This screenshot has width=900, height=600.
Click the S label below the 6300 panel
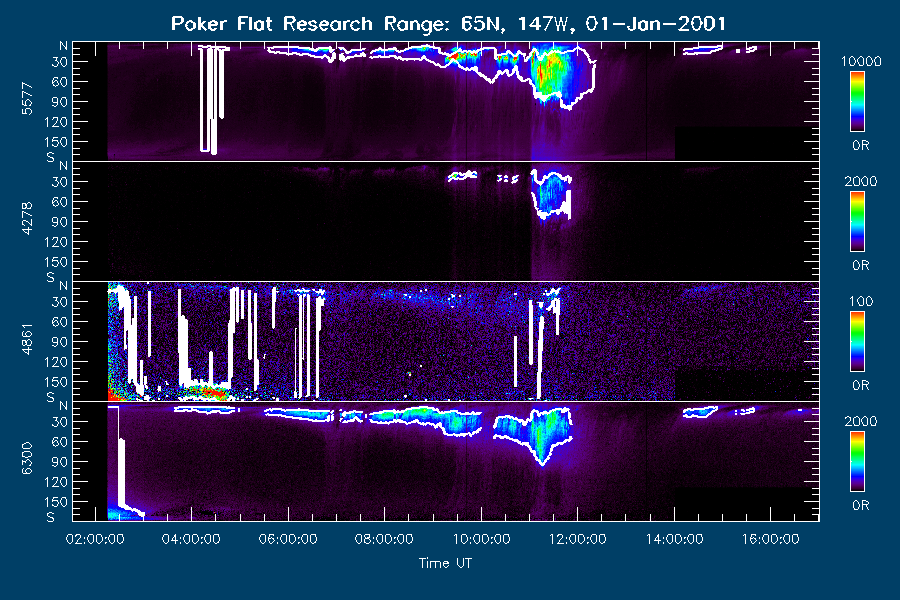pos(51,517)
